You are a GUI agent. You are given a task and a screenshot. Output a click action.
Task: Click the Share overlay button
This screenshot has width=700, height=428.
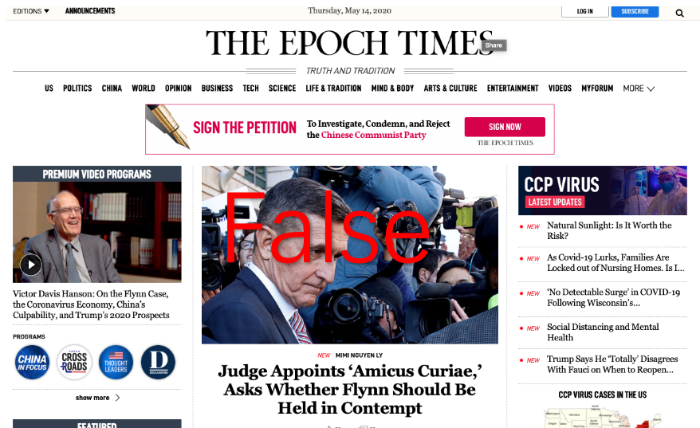pyautogui.click(x=493, y=45)
